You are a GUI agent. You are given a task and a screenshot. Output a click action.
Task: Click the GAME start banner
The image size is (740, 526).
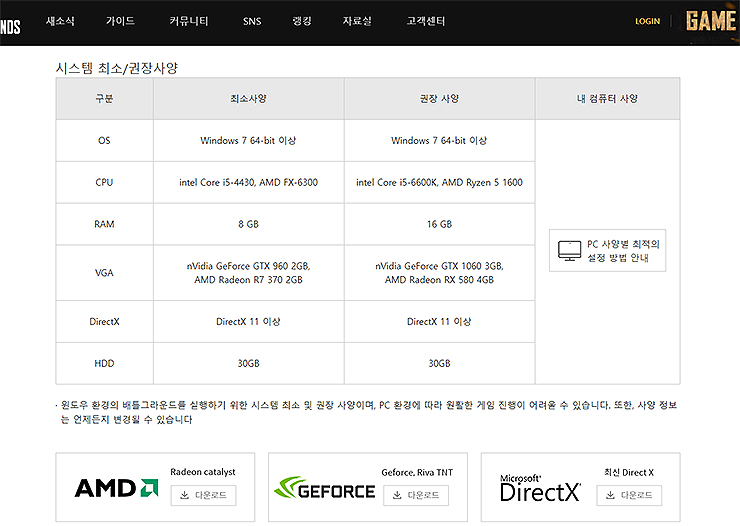tap(711, 22)
